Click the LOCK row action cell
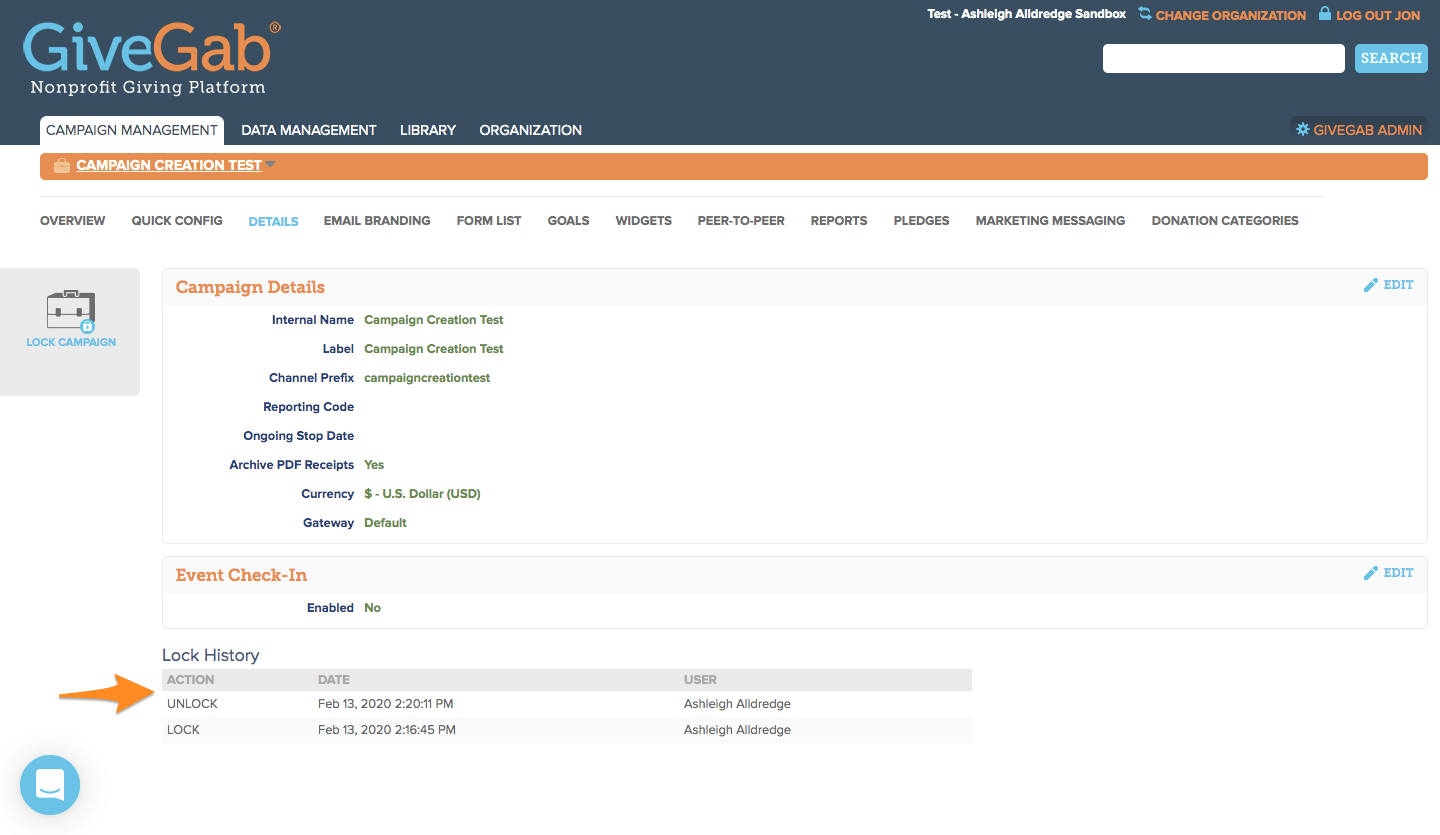Screen dimensions: 1440x835 click(x=183, y=730)
